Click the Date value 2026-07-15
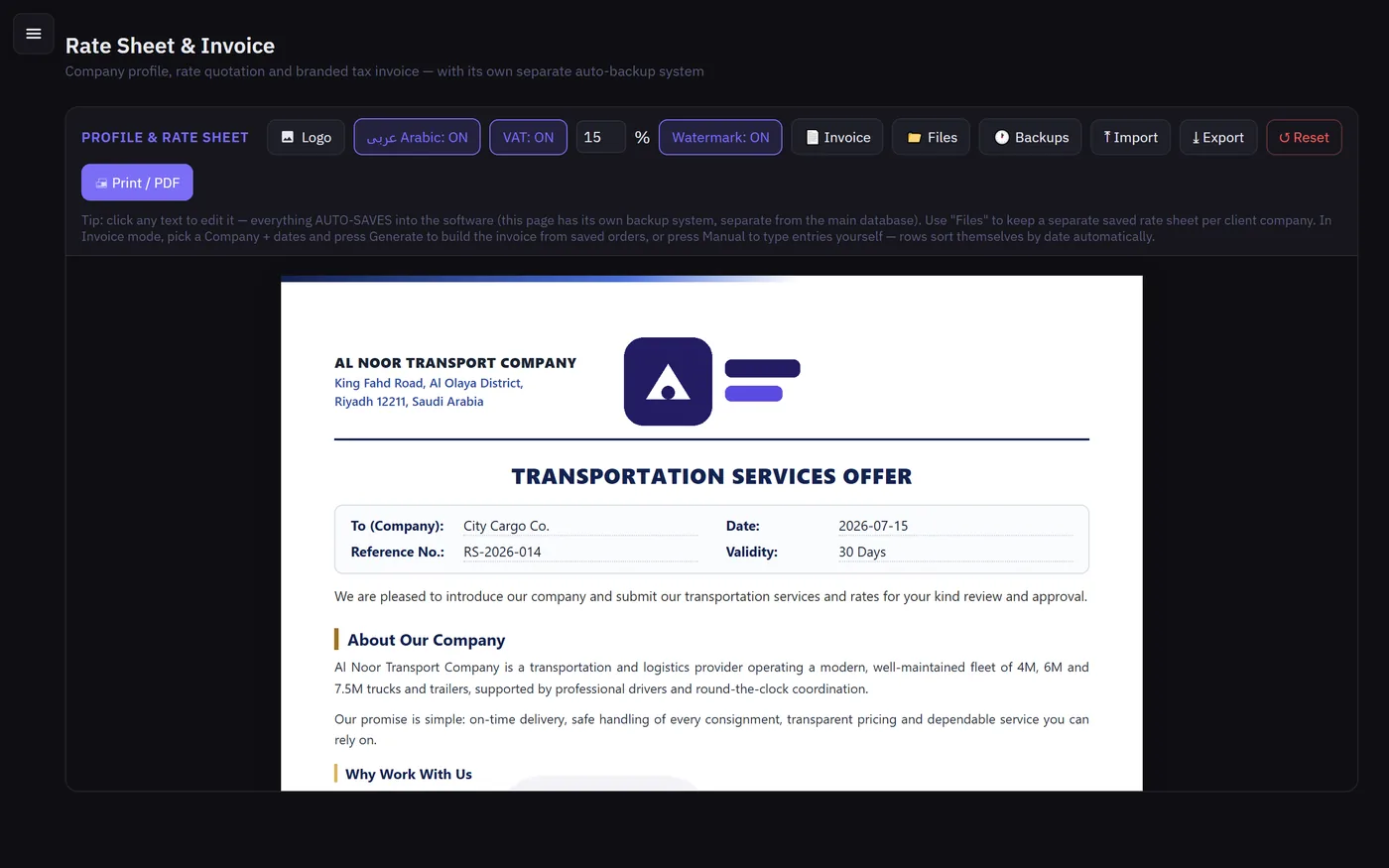Viewport: 1389px width, 868px height. (955, 526)
